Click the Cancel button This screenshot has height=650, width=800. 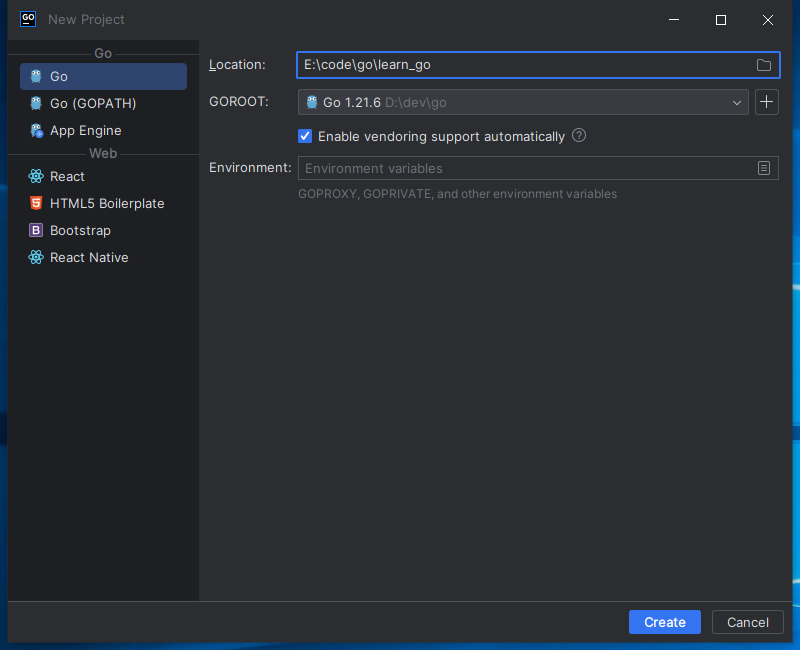tap(747, 622)
